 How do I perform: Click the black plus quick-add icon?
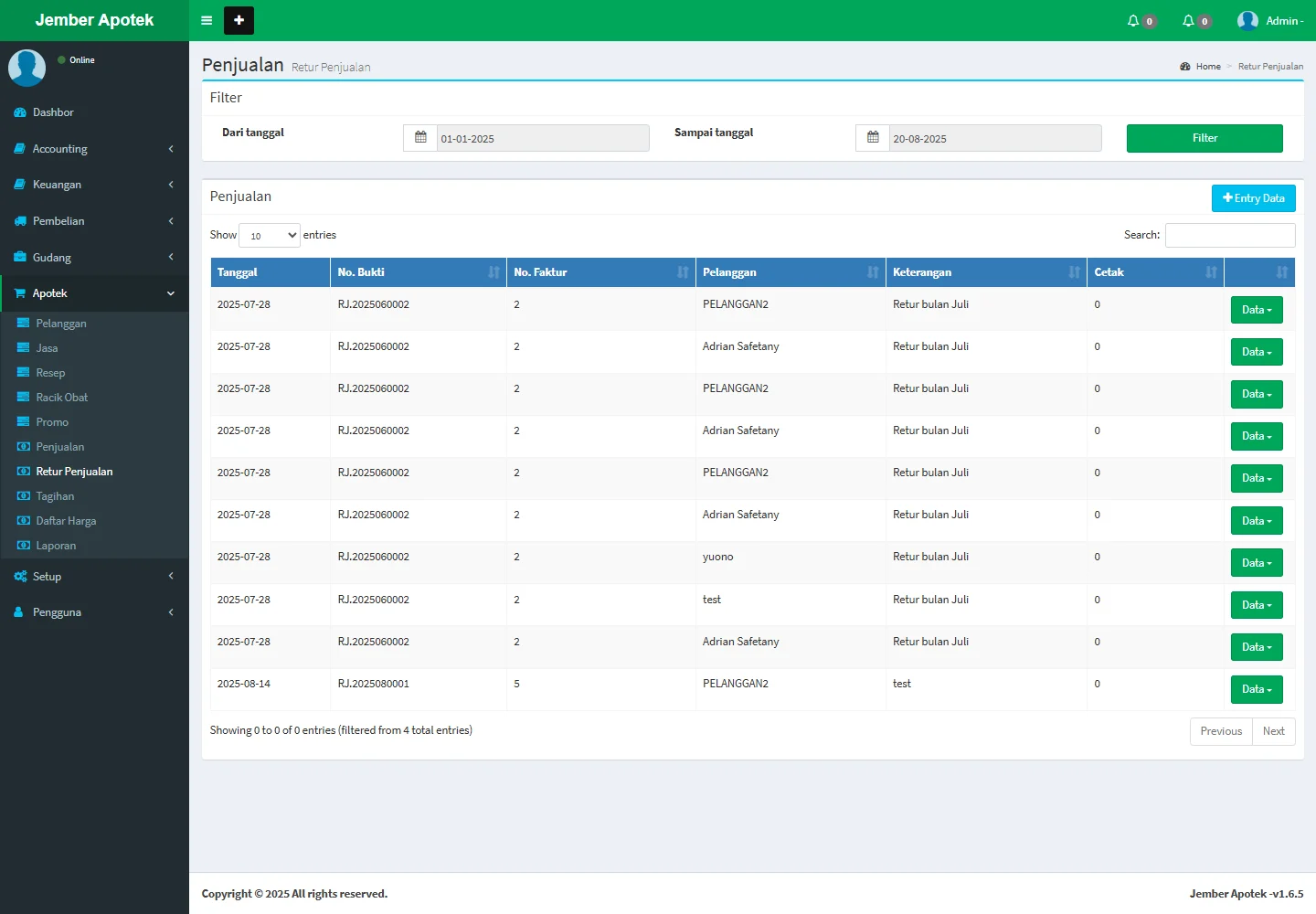pyautogui.click(x=239, y=20)
